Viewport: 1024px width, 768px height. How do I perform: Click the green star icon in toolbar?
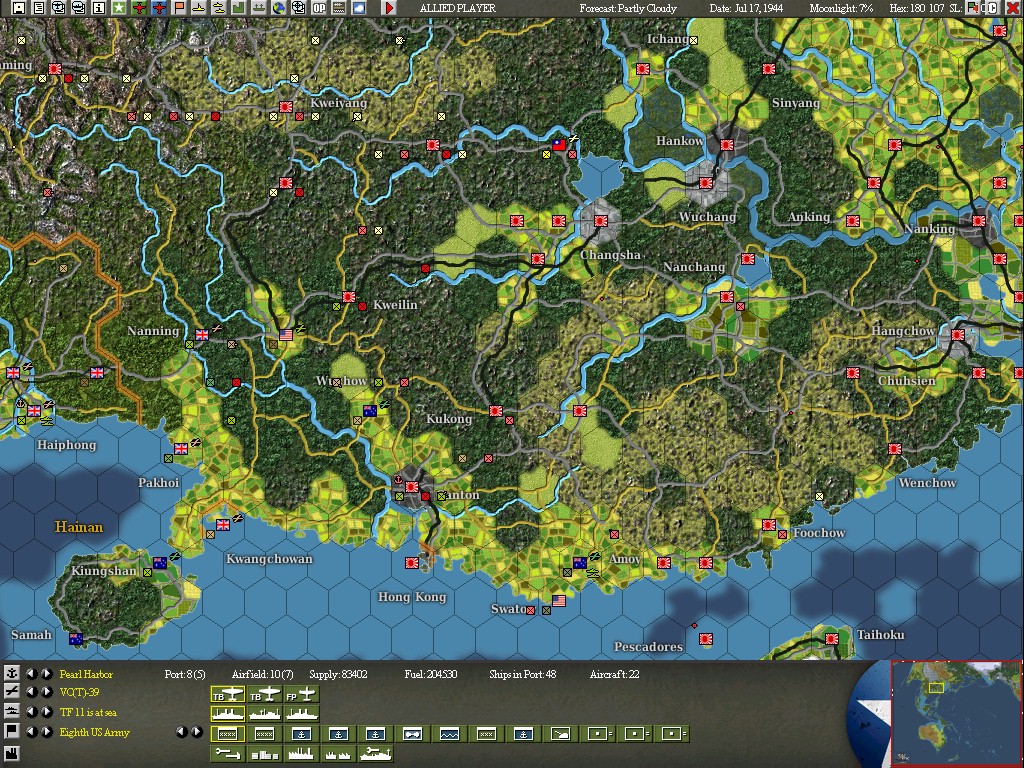[118, 8]
